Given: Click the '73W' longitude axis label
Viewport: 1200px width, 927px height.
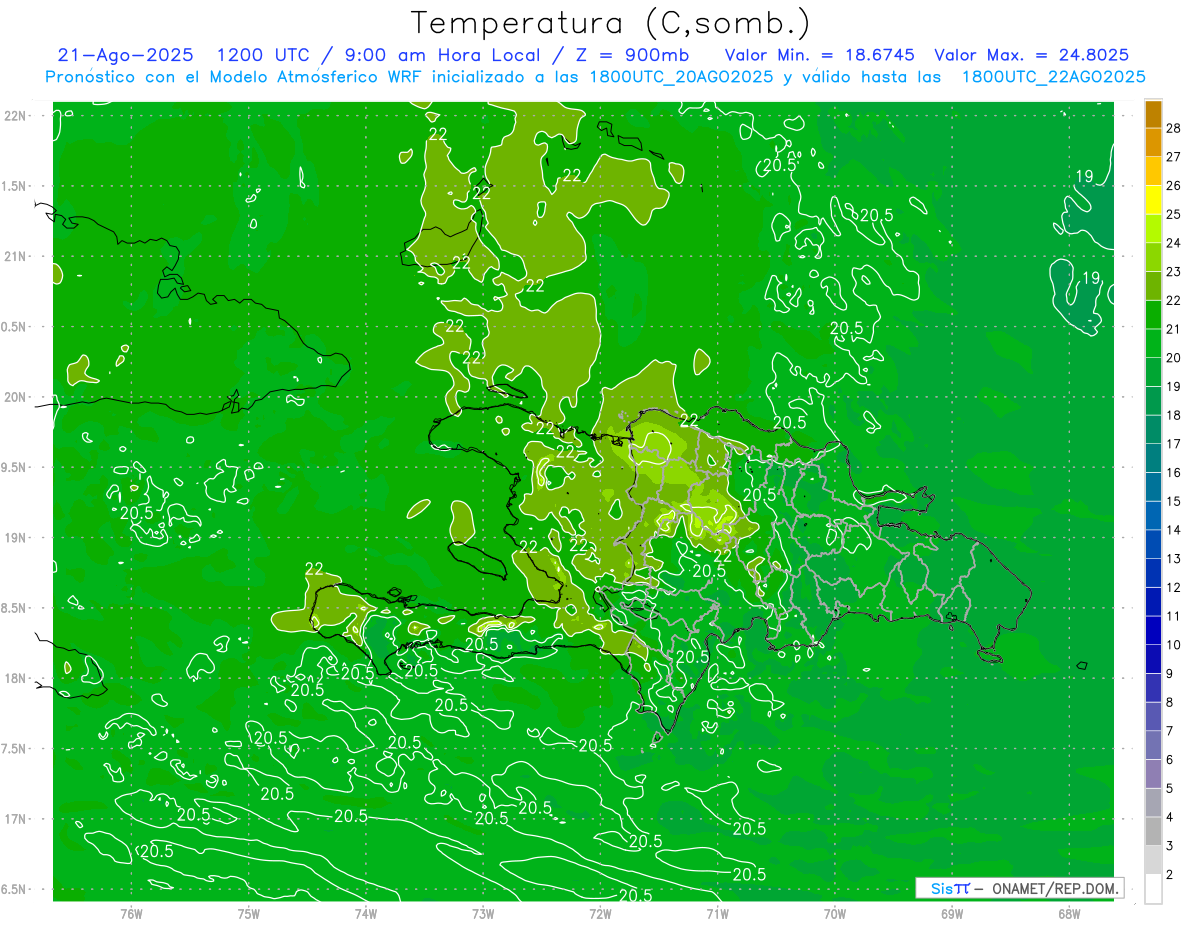Looking at the screenshot, I should click(x=483, y=914).
